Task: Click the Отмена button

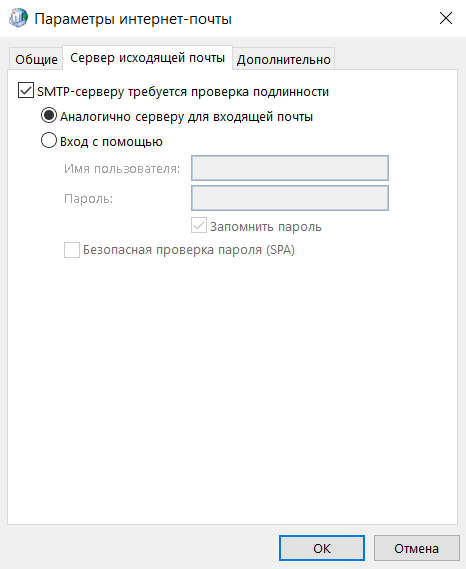Action: tap(417, 548)
